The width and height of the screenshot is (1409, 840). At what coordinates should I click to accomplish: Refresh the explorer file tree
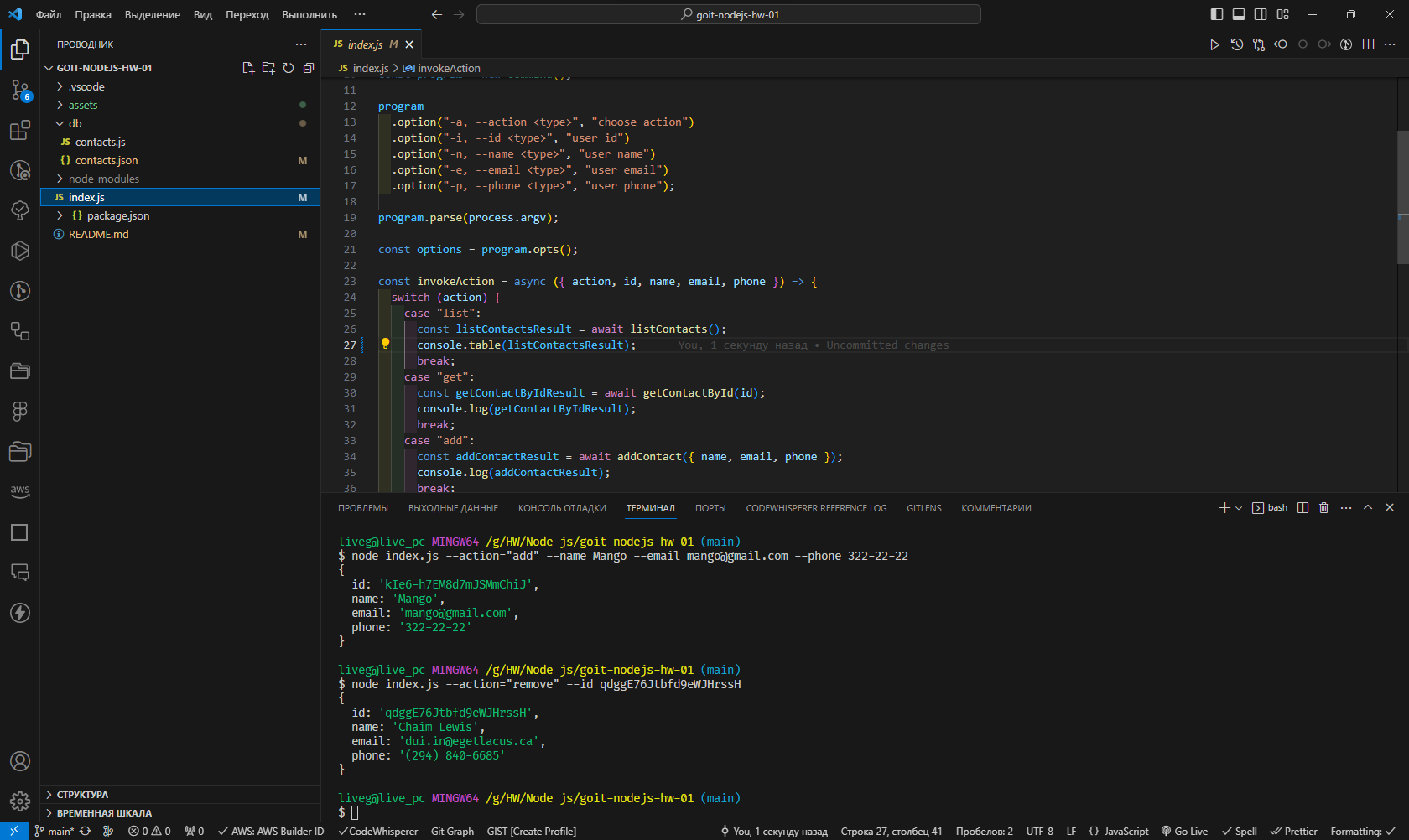(x=289, y=68)
